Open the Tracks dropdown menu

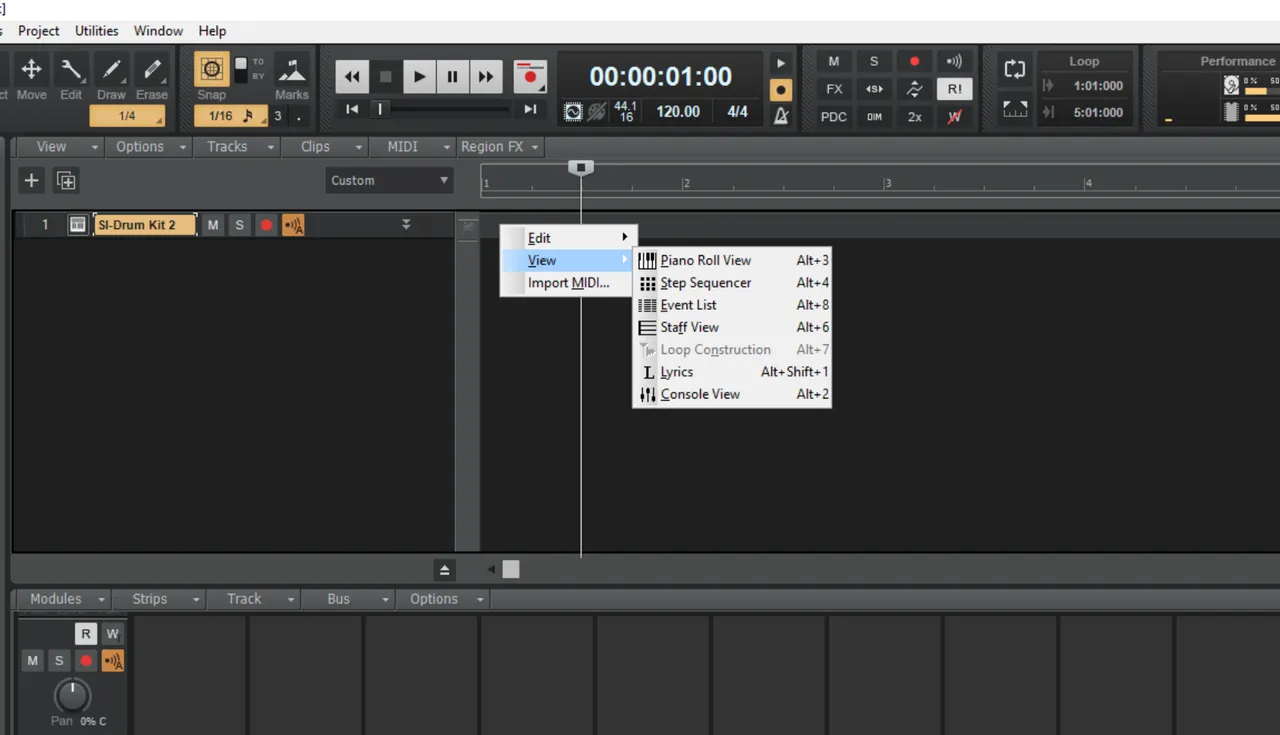tap(238, 147)
